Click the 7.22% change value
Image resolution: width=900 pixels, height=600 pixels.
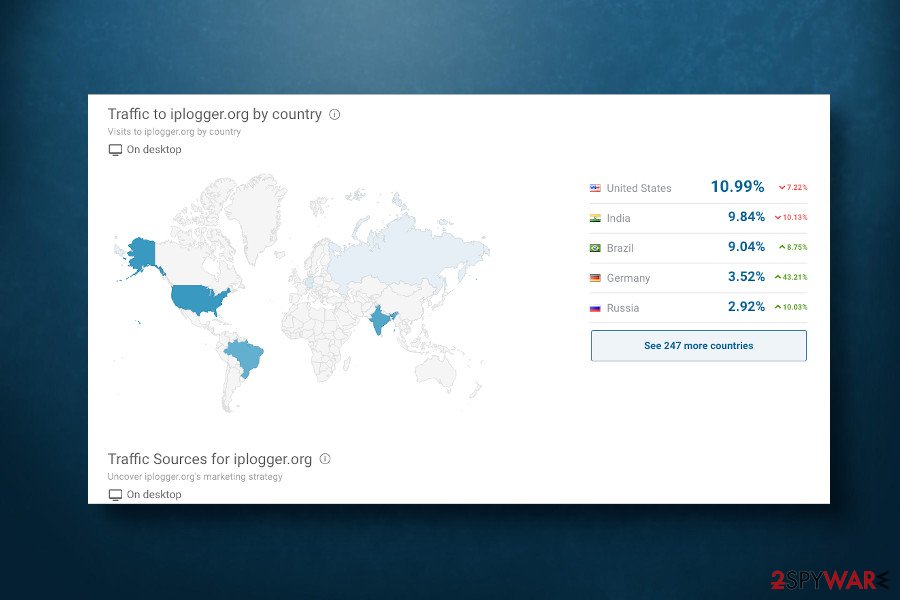point(797,188)
